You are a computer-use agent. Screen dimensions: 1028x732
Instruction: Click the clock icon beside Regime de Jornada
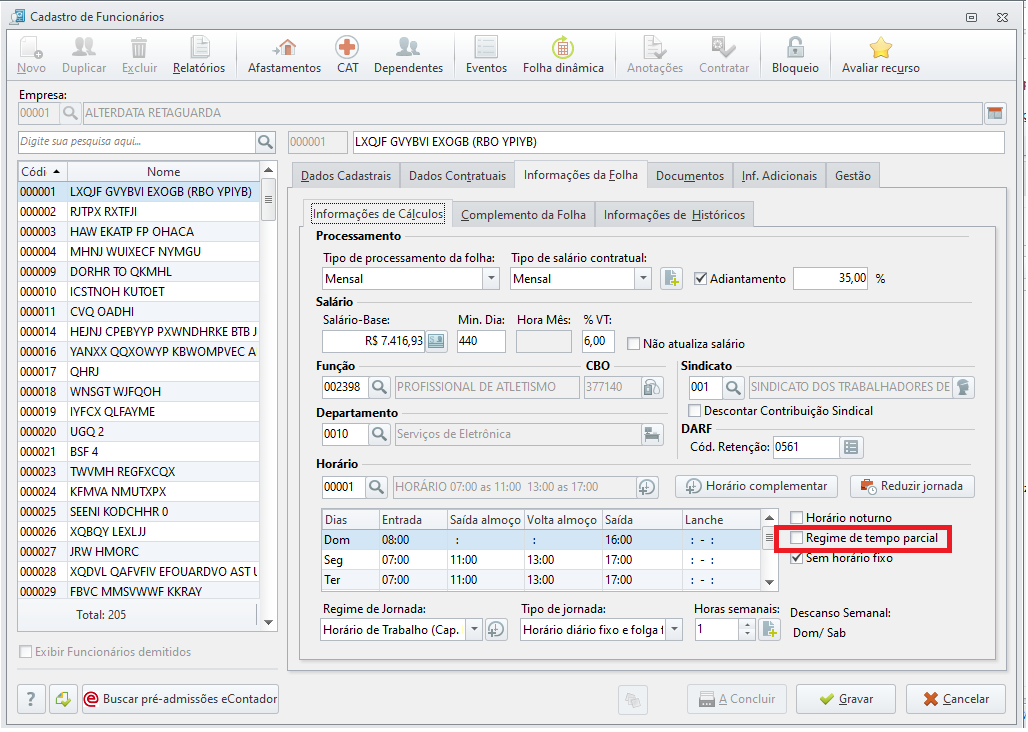(x=496, y=630)
